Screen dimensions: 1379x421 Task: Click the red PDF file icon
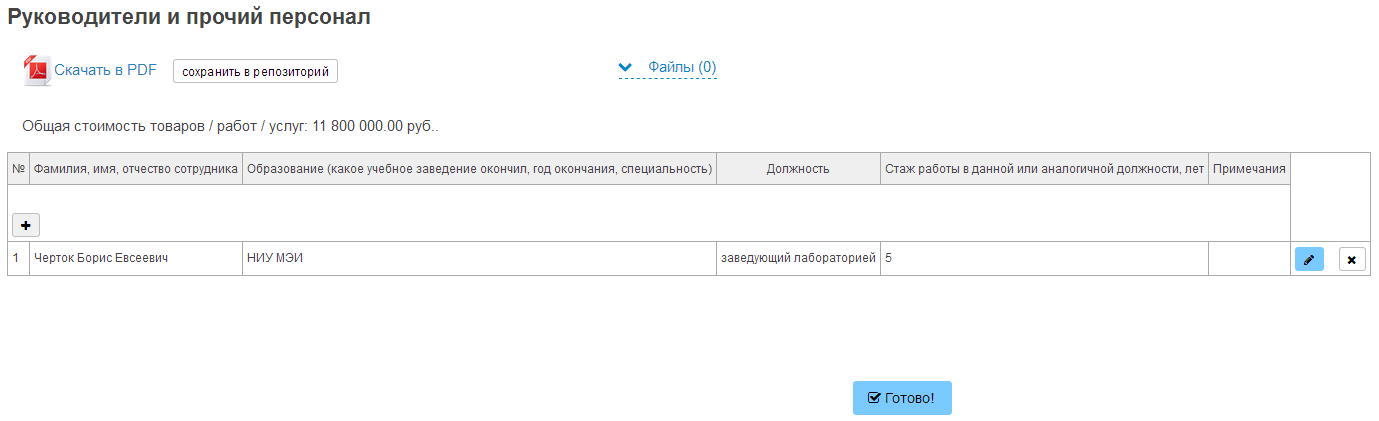[x=37, y=71]
